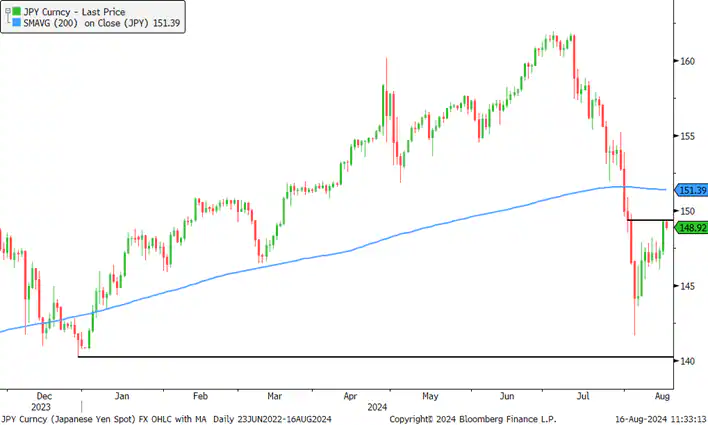
Task: Click the 140 y-axis label
Action: click(x=687, y=361)
